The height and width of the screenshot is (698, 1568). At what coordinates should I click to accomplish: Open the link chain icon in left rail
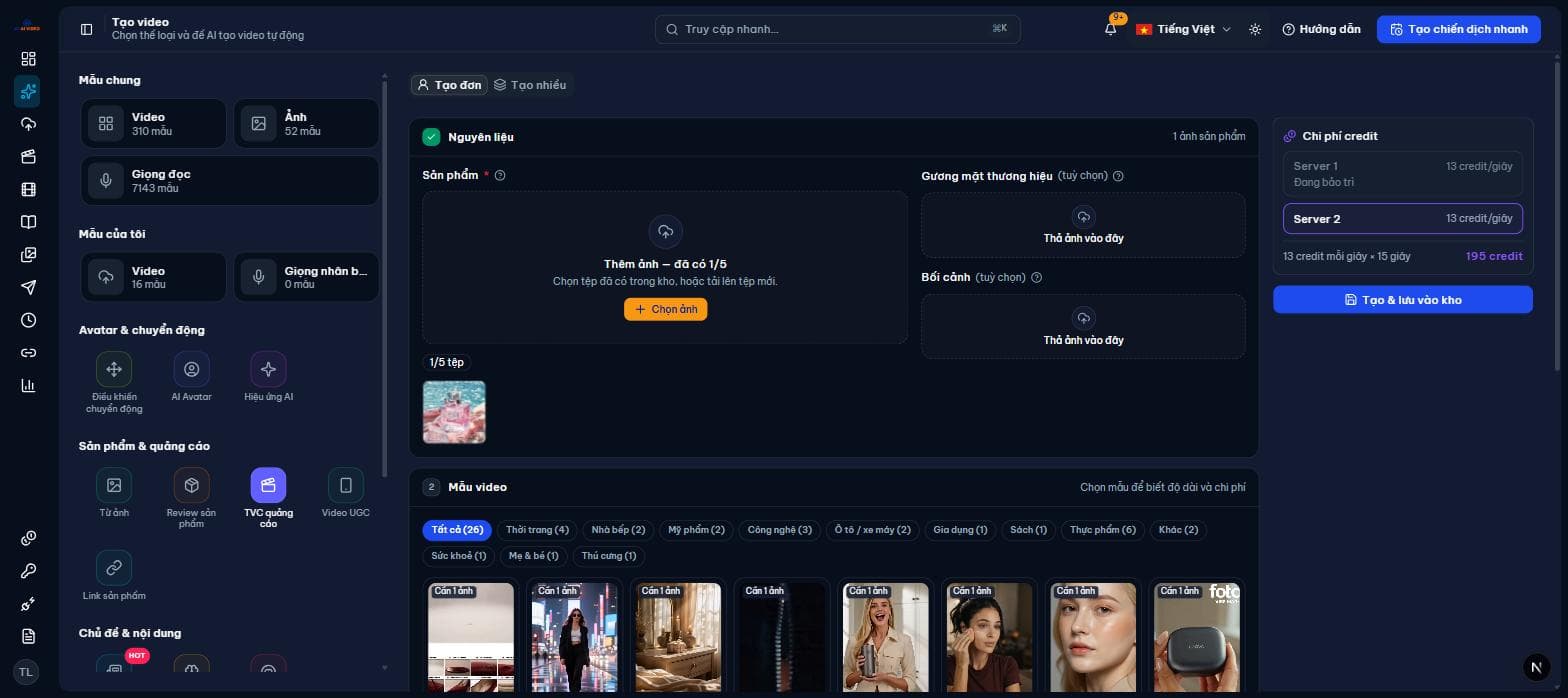tap(28, 353)
